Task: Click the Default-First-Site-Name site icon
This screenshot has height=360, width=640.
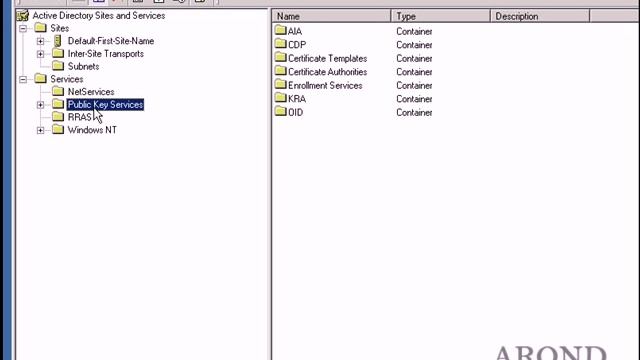Action: [x=58, y=40]
